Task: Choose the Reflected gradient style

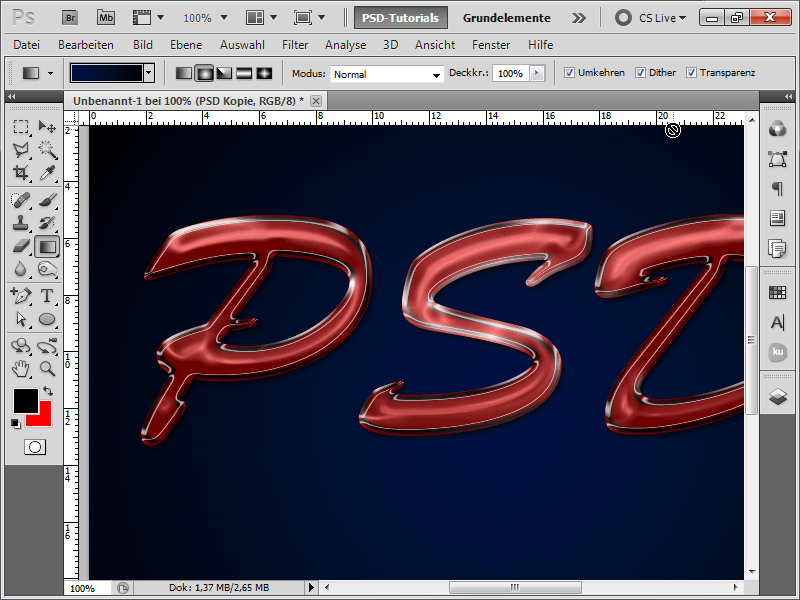Action: click(x=244, y=73)
